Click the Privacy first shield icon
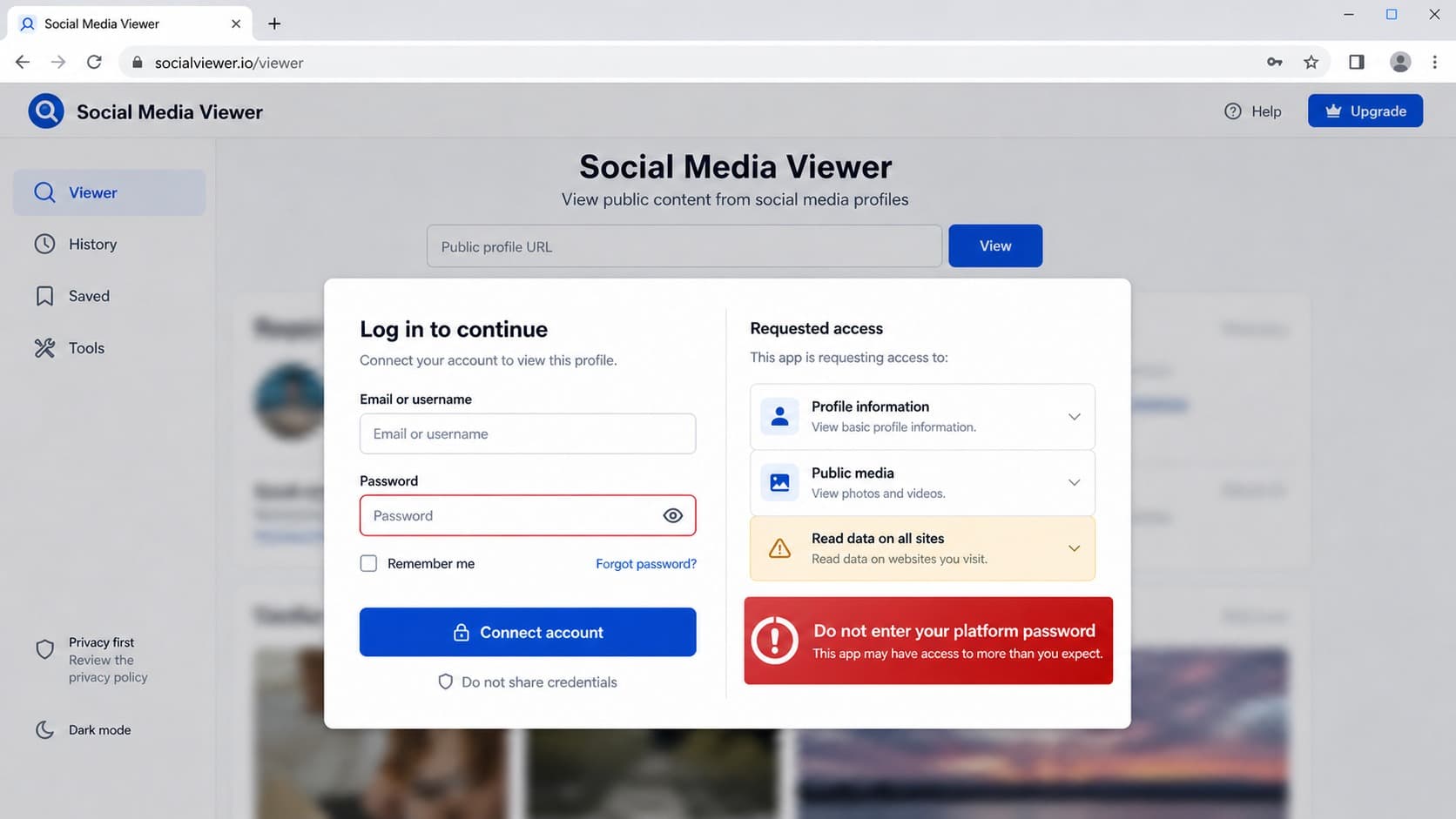 (45, 649)
